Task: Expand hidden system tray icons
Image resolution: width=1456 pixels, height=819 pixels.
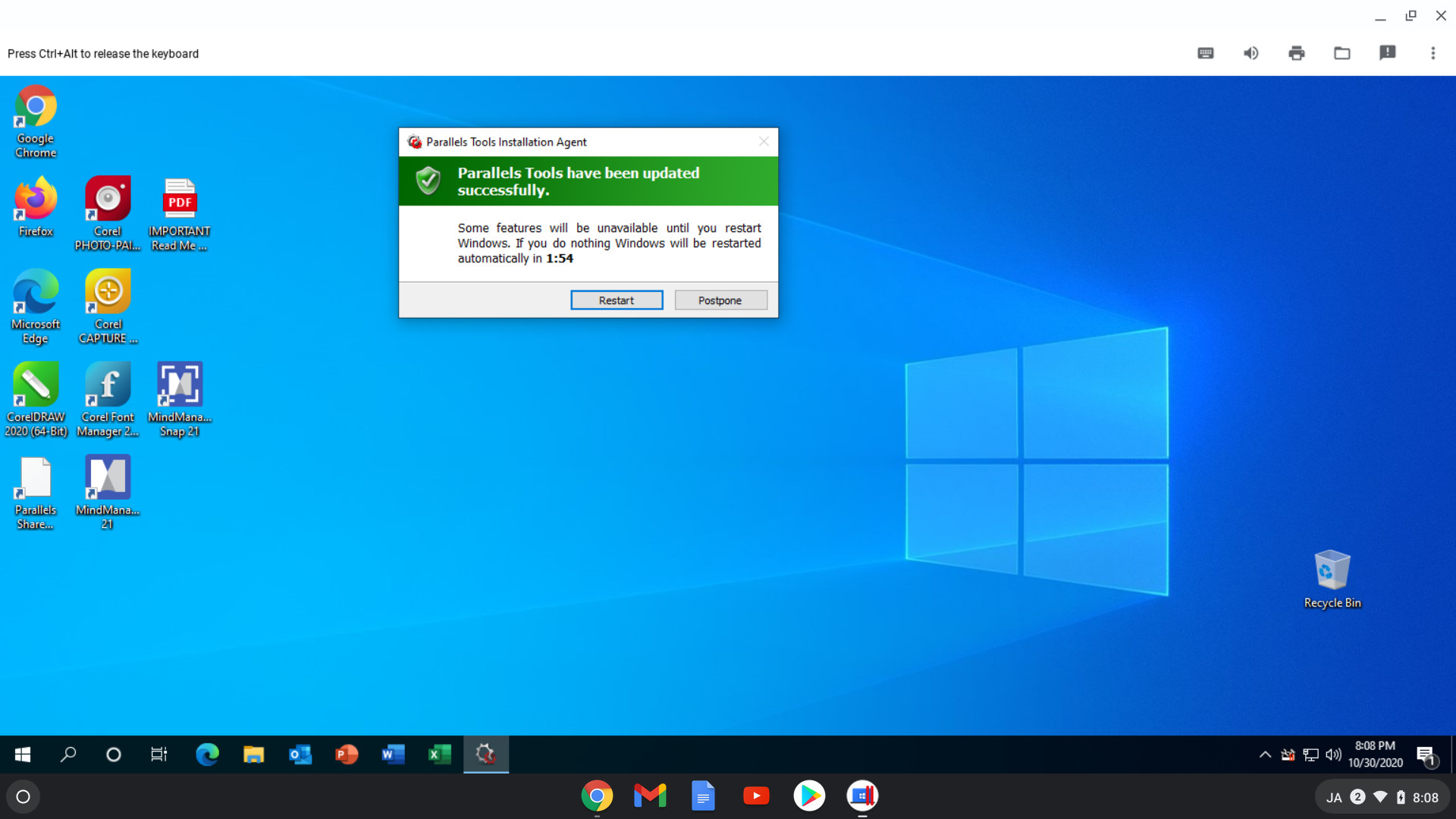Action: pyautogui.click(x=1265, y=755)
